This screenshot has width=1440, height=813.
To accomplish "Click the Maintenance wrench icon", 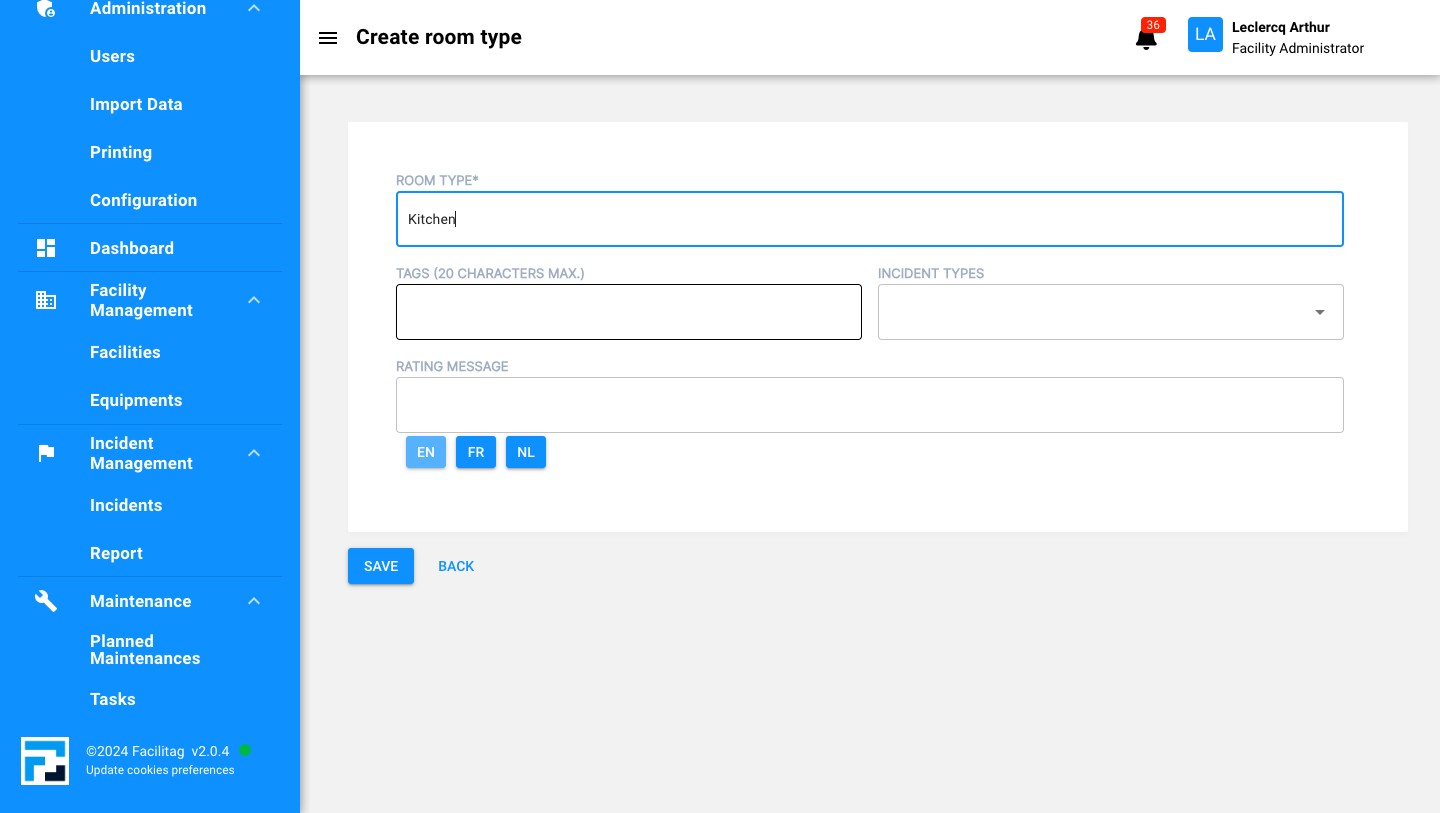I will pos(46,601).
